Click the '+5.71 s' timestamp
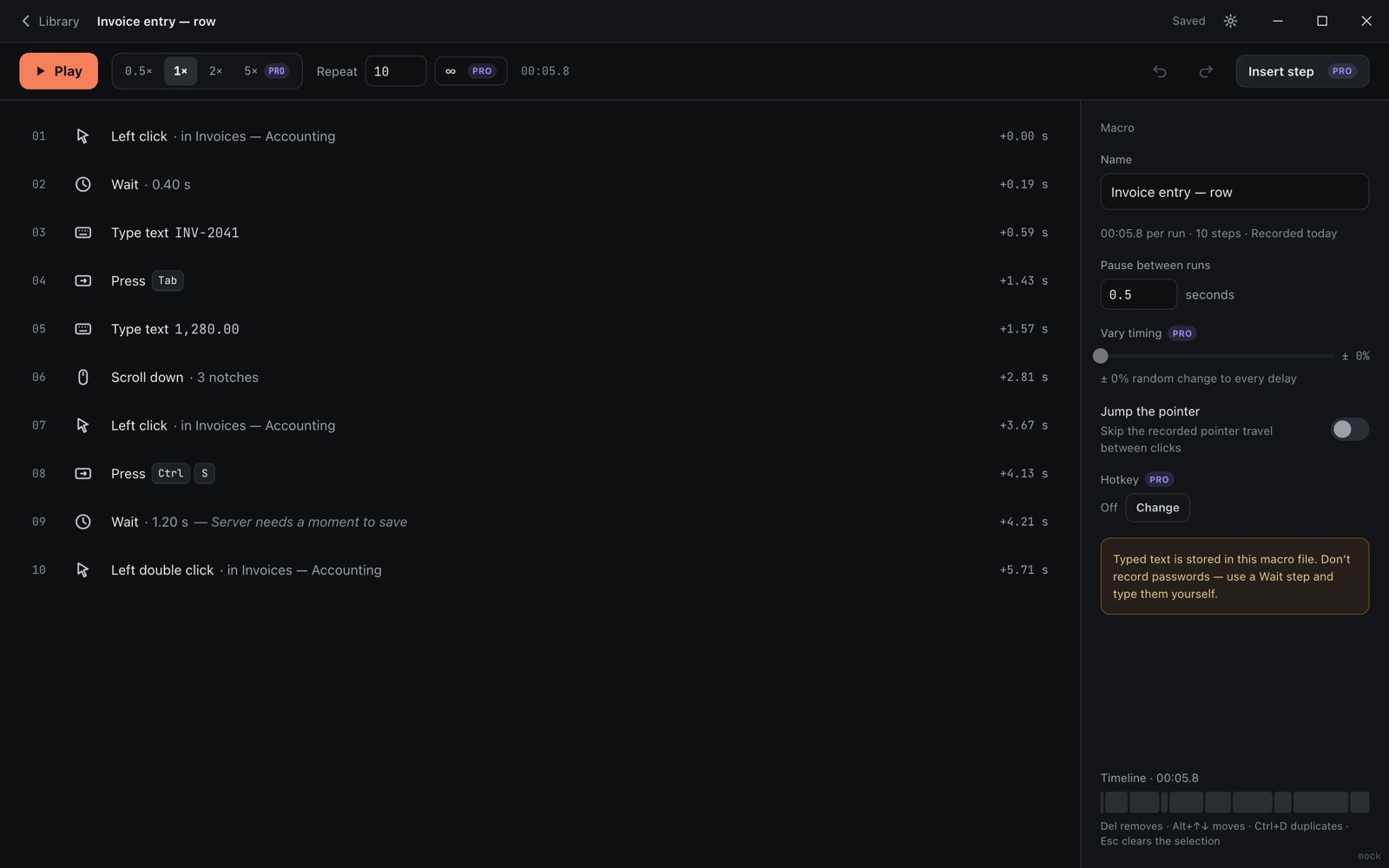Image resolution: width=1389 pixels, height=868 pixels. pyautogui.click(x=1024, y=570)
